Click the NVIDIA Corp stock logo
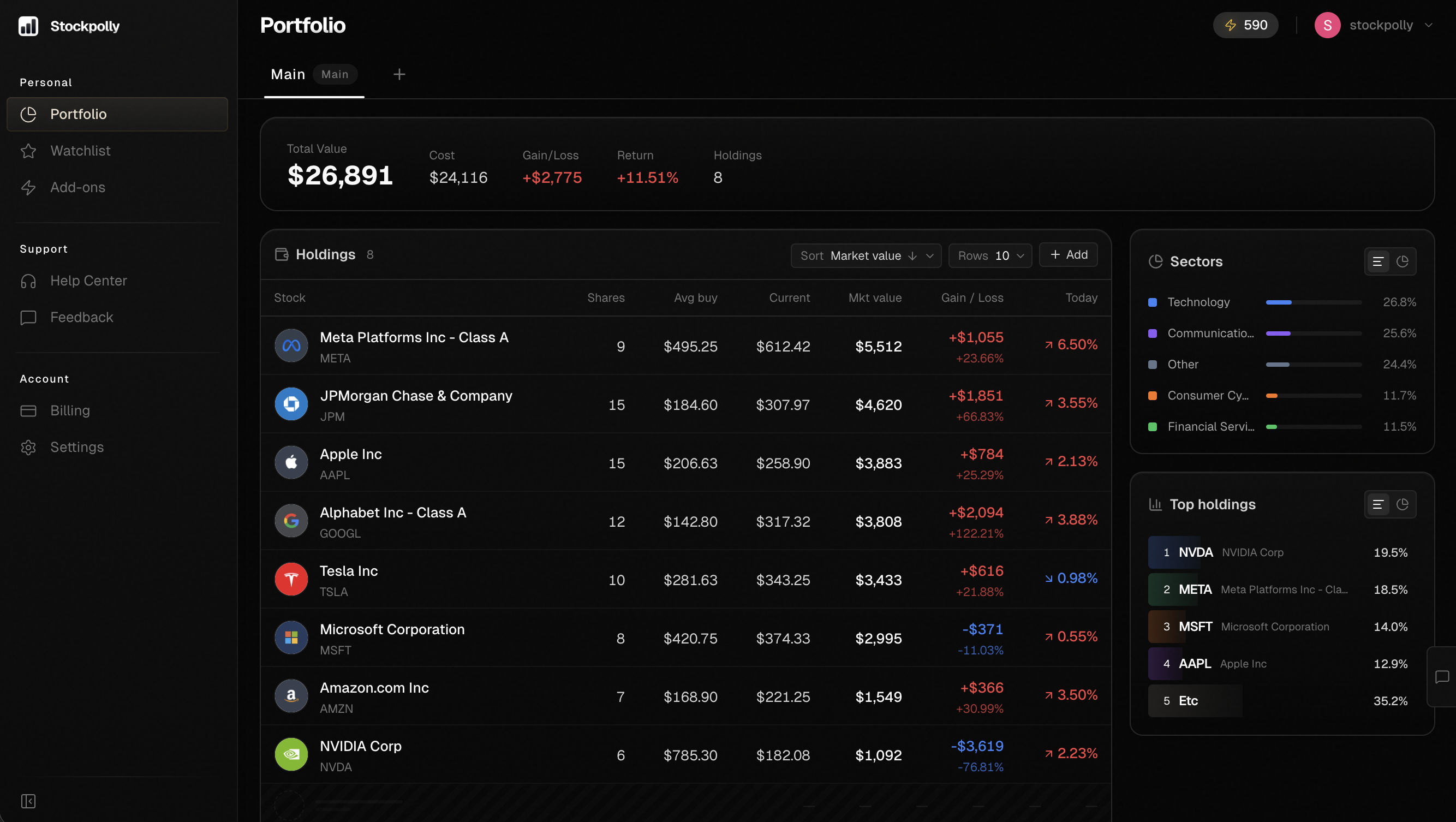The height and width of the screenshot is (822, 1456). click(291, 755)
